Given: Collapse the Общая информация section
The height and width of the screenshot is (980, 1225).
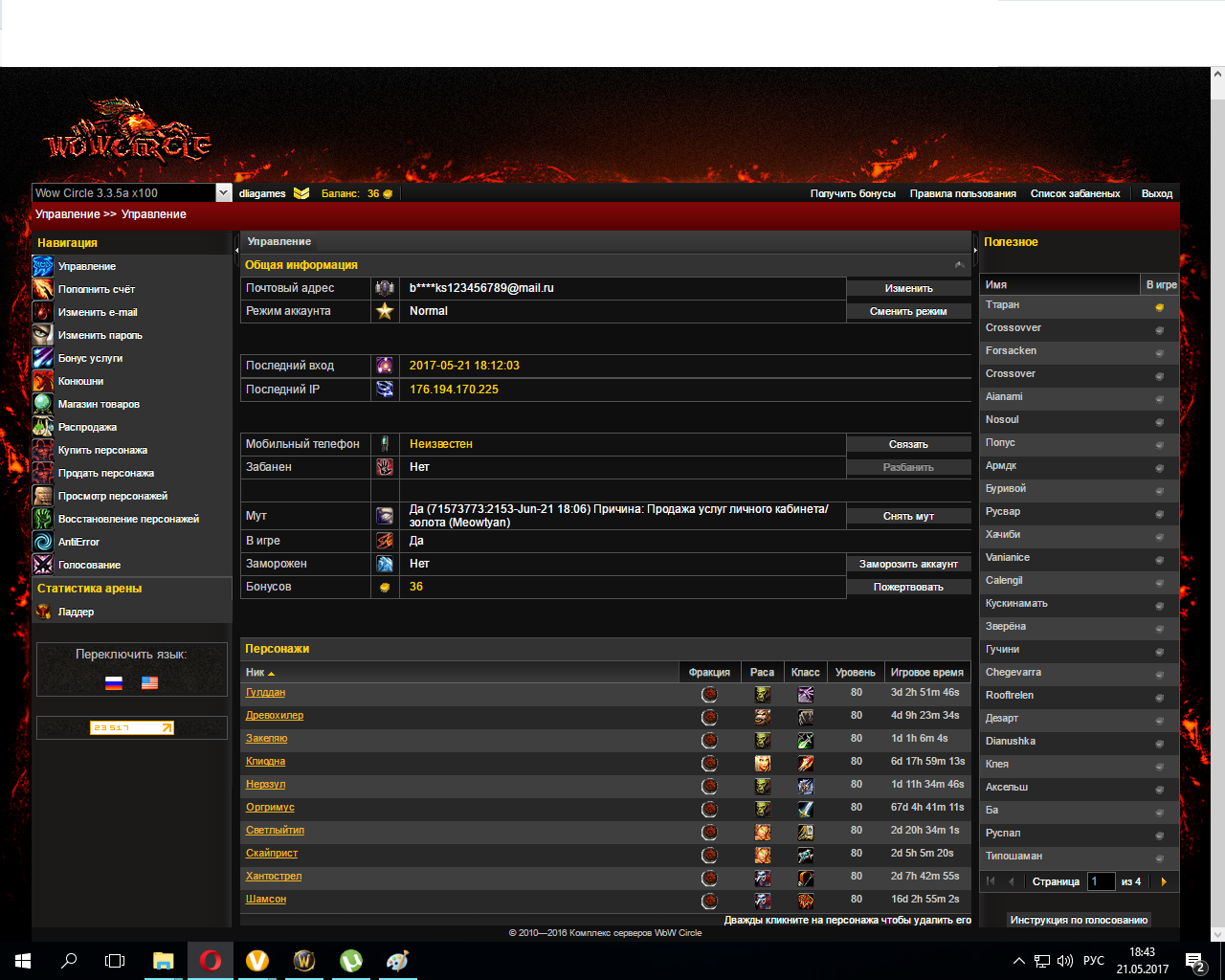Looking at the screenshot, I should click(x=959, y=265).
